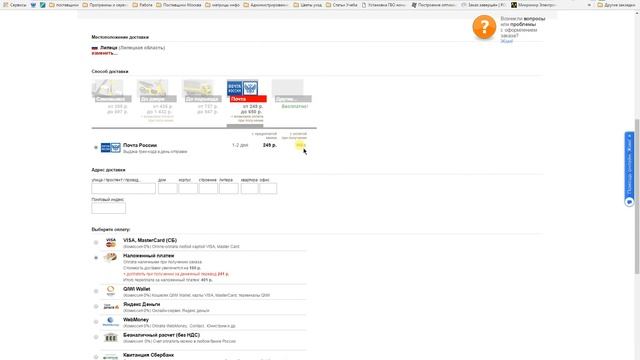This screenshot has width=640, height=360.
Task: Select the Самовывоз delivery method tile
Action: click(111, 91)
